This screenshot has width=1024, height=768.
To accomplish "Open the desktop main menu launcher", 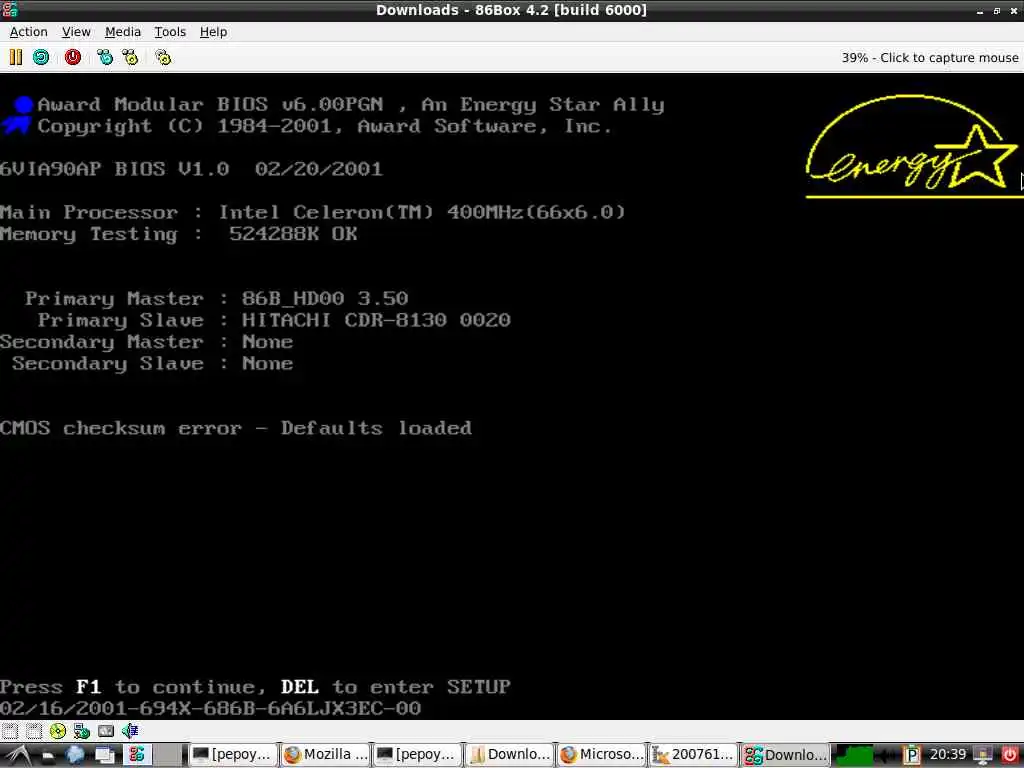I will pyautogui.click(x=18, y=755).
